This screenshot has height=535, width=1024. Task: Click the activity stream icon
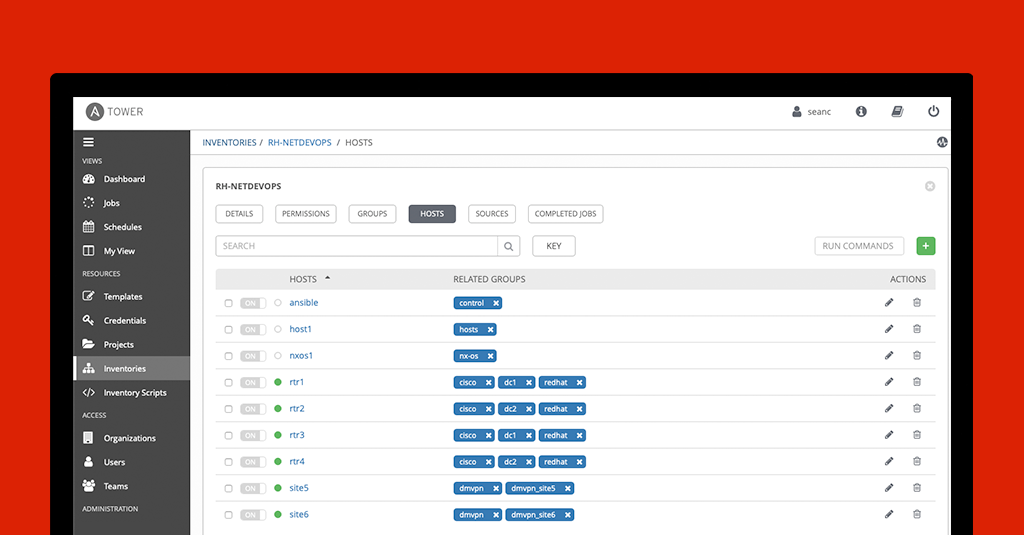[x=942, y=142]
